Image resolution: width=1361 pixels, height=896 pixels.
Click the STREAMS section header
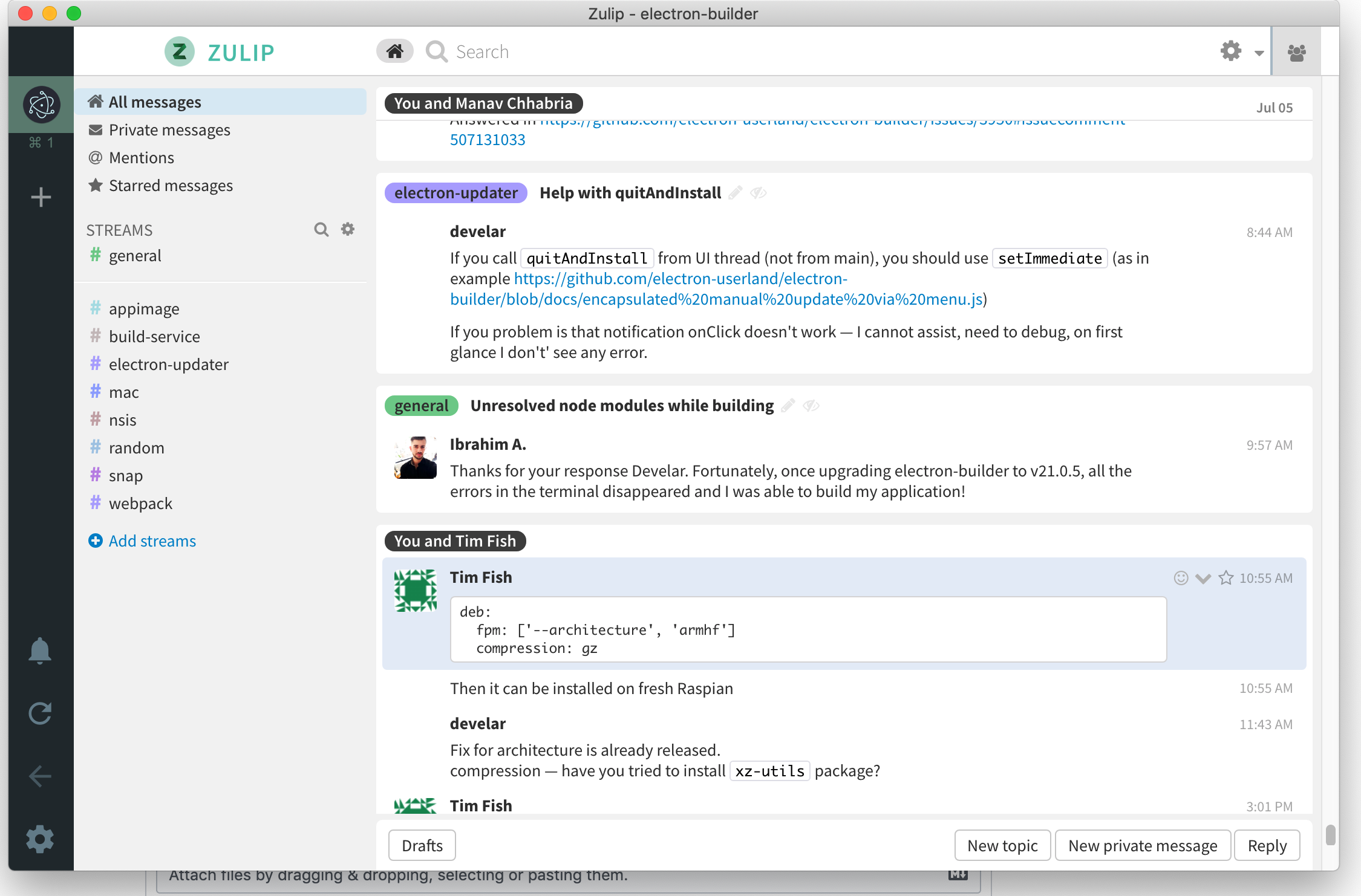point(119,230)
